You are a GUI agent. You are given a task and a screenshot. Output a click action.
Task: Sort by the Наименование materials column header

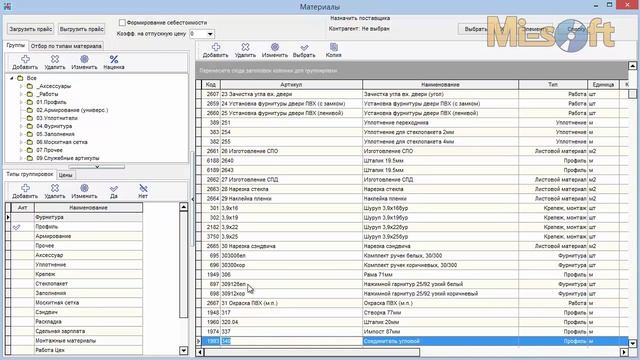pos(440,84)
